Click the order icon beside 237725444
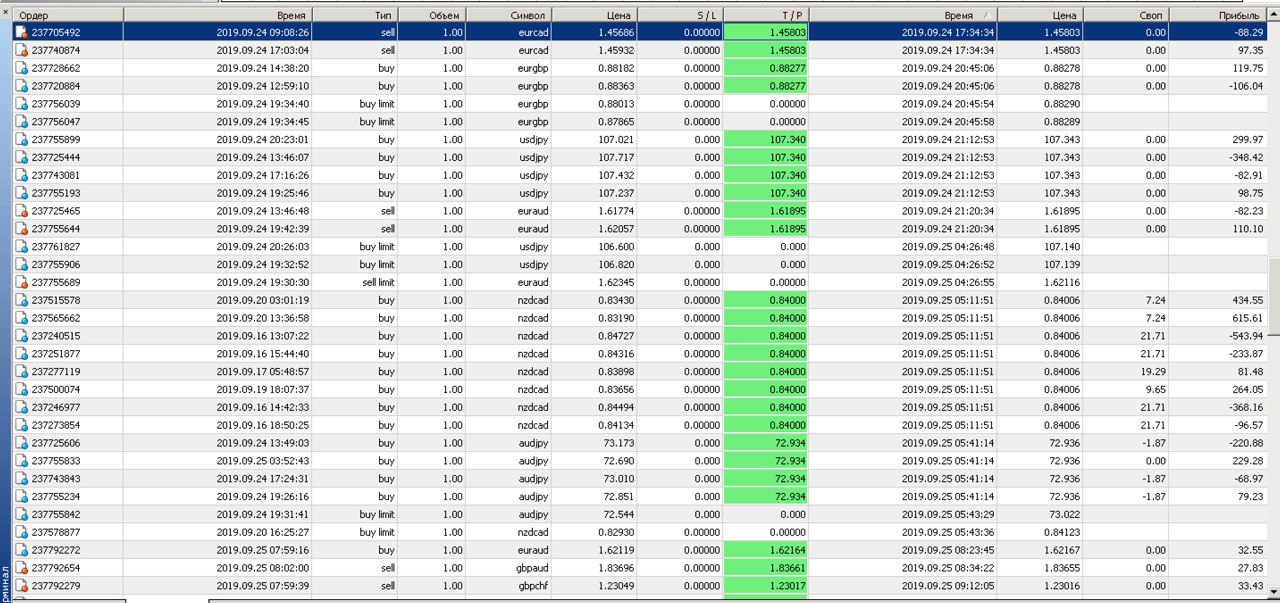The height and width of the screenshot is (603, 1280). click(21, 157)
